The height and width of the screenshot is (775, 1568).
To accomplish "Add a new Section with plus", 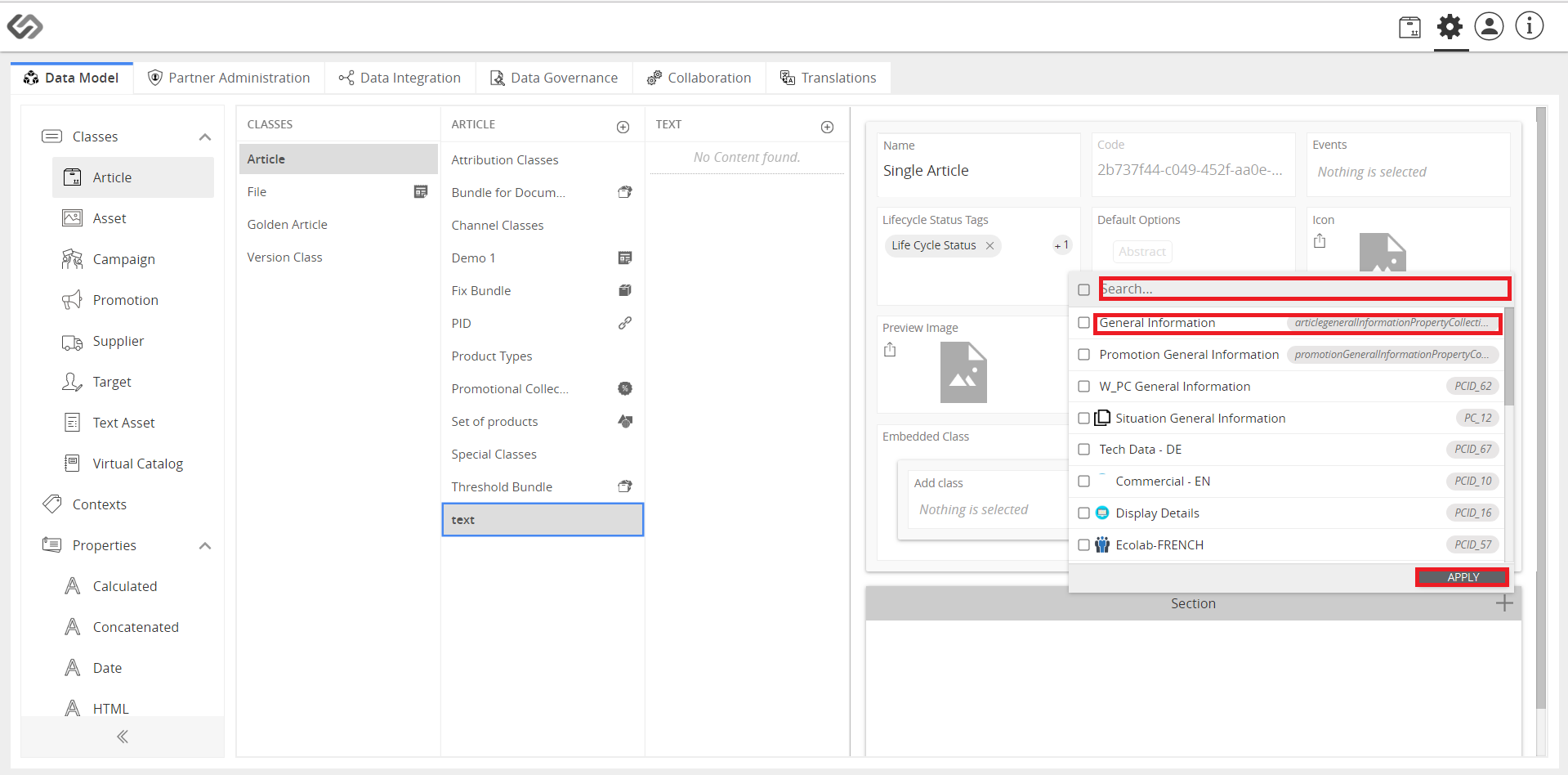I will 1504,603.
